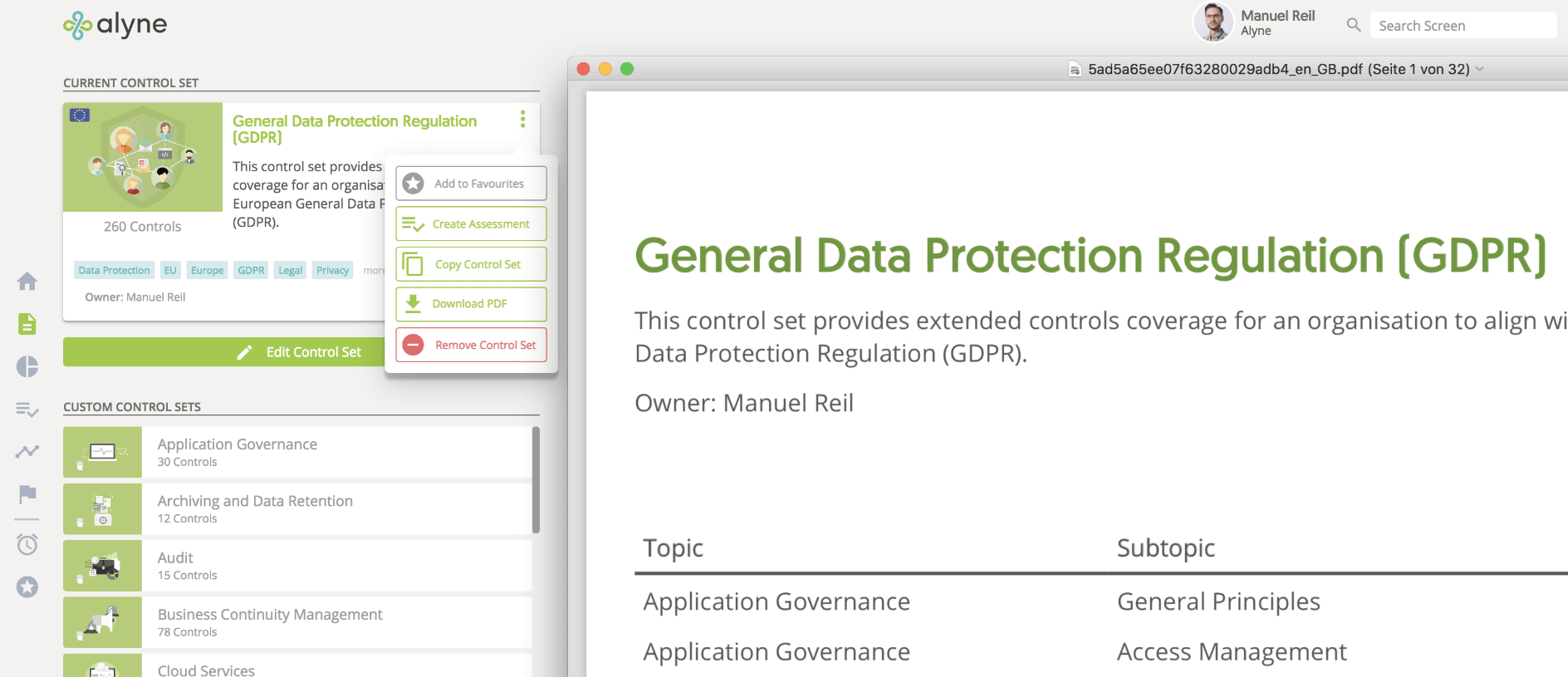Open the Audit control set row
Screen dimensions: 1568x677
coord(297,566)
